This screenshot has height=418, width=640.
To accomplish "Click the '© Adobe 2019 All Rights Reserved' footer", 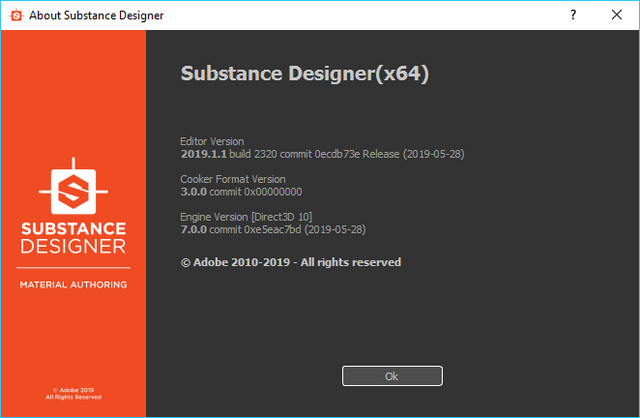I will [73, 394].
